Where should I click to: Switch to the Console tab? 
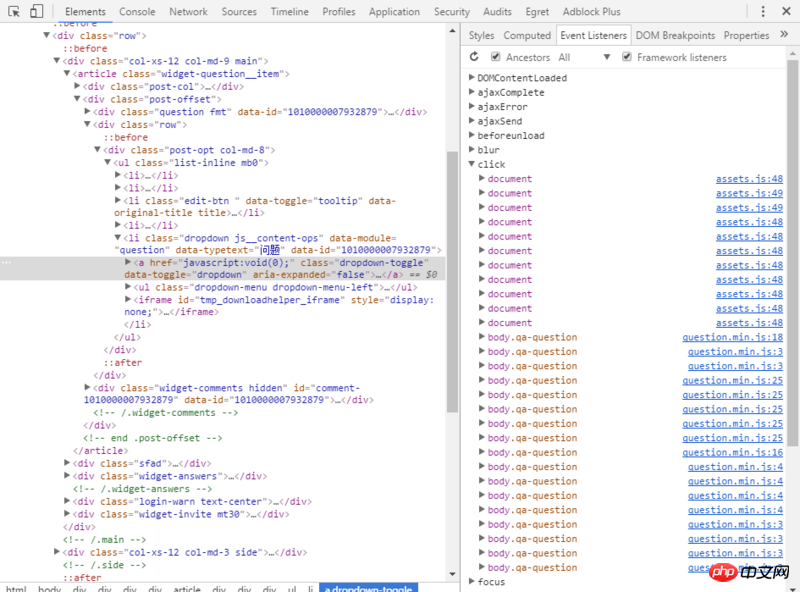(x=137, y=12)
